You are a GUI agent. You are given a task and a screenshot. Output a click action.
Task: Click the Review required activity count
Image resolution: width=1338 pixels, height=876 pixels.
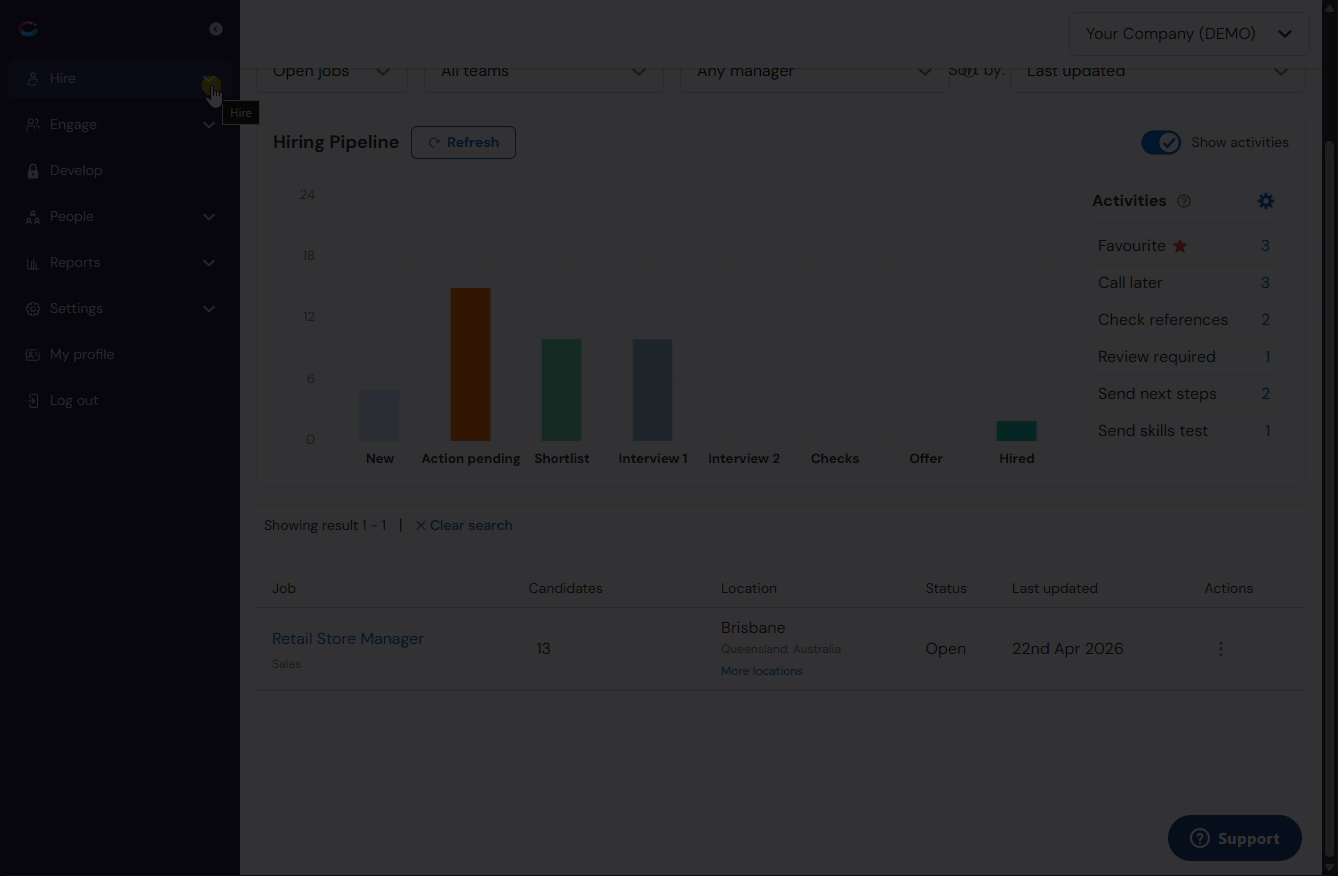[x=1268, y=357]
